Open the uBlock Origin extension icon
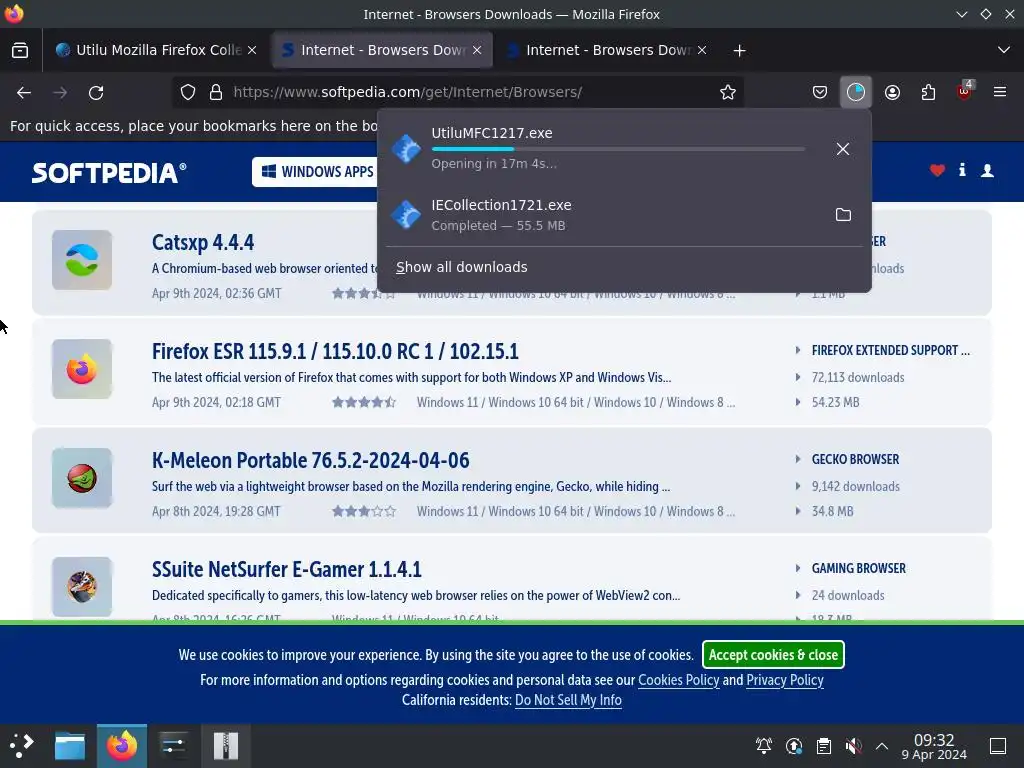This screenshot has height=768, width=1024. coord(965,91)
